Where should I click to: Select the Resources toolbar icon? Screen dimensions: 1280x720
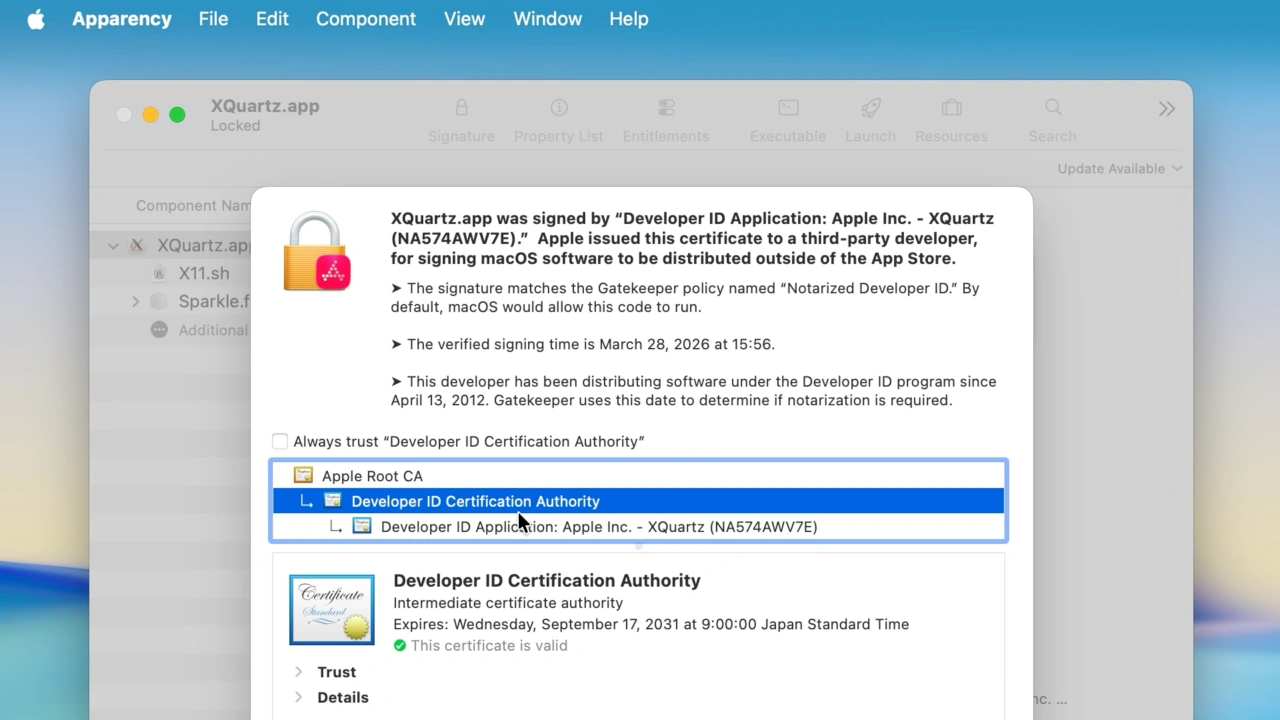951,118
